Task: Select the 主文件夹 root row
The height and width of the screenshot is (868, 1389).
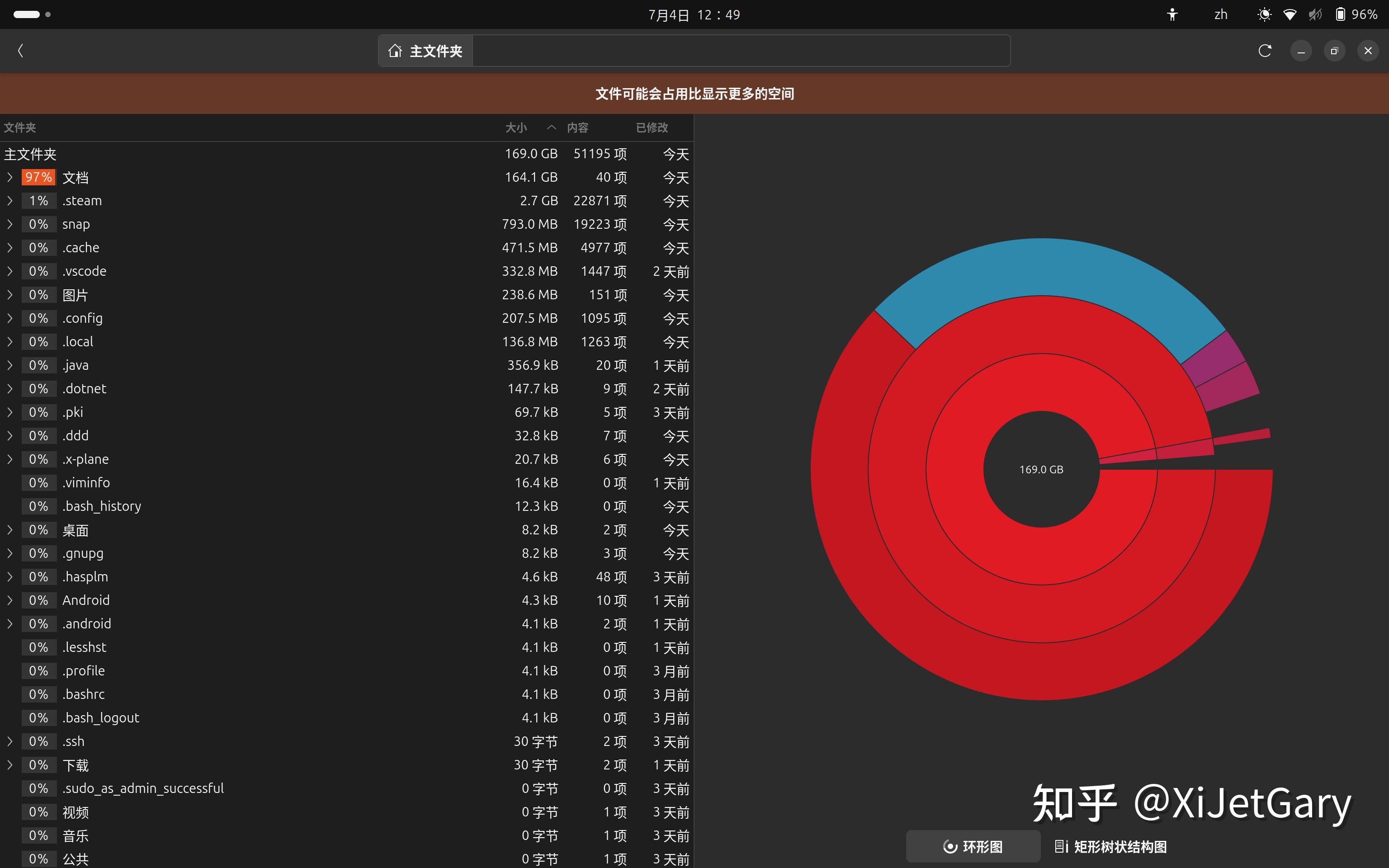Action: [347, 154]
